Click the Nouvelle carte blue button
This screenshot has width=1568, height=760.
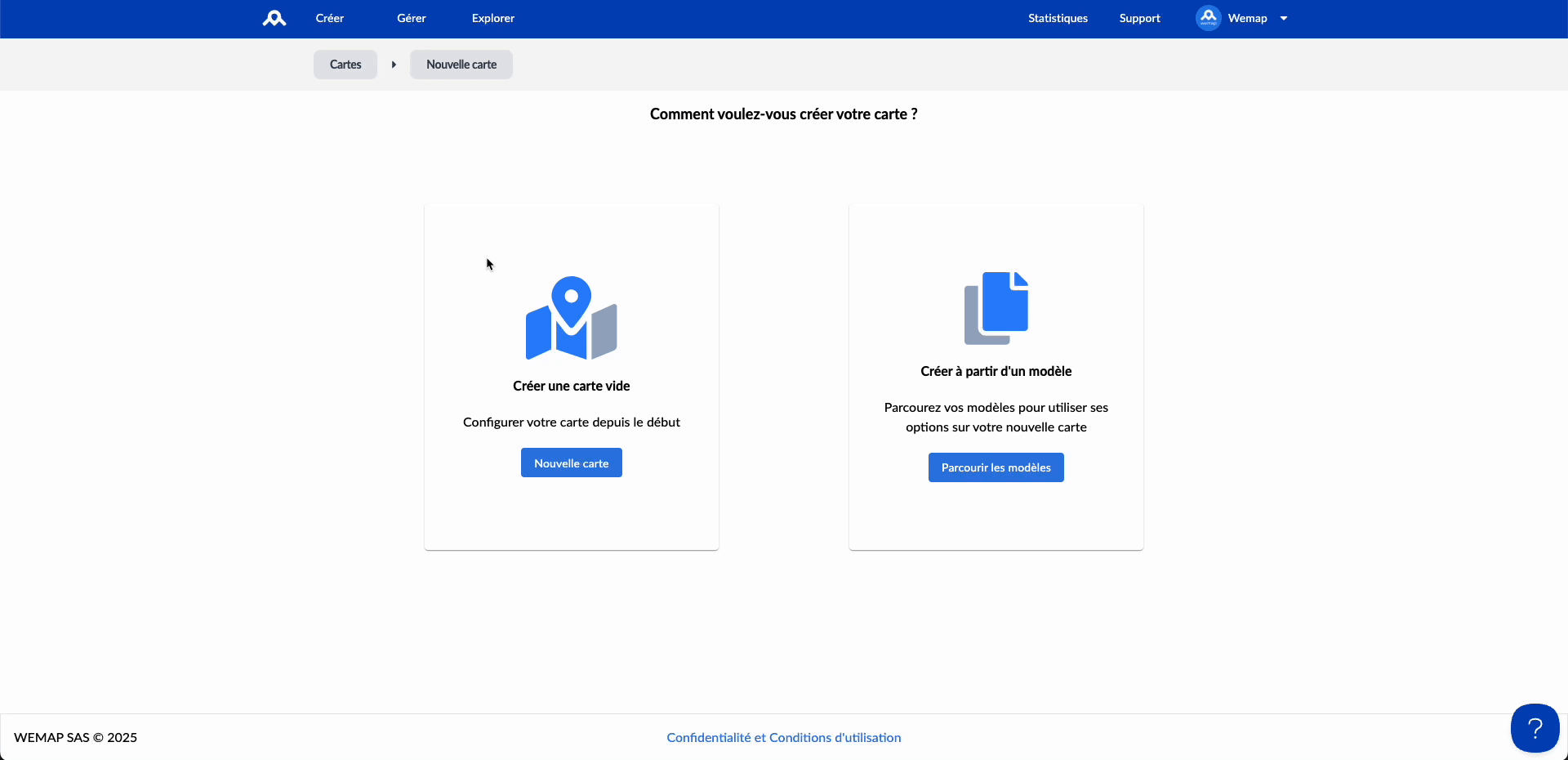(572, 463)
